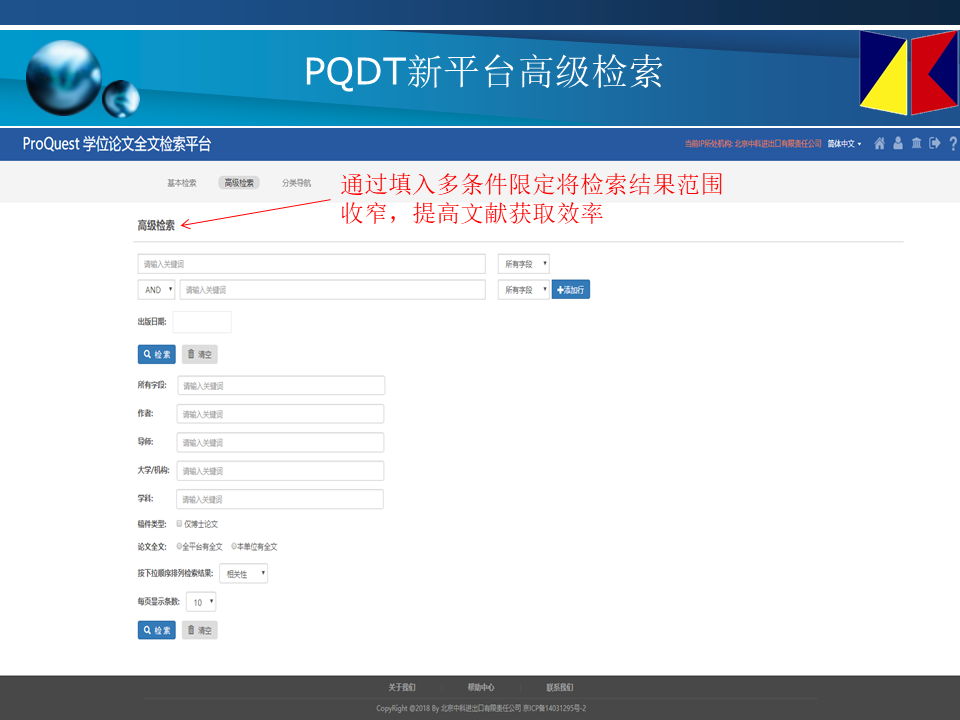Tick the 仅博士论文 checkbox
The image size is (960, 720).
[179, 523]
